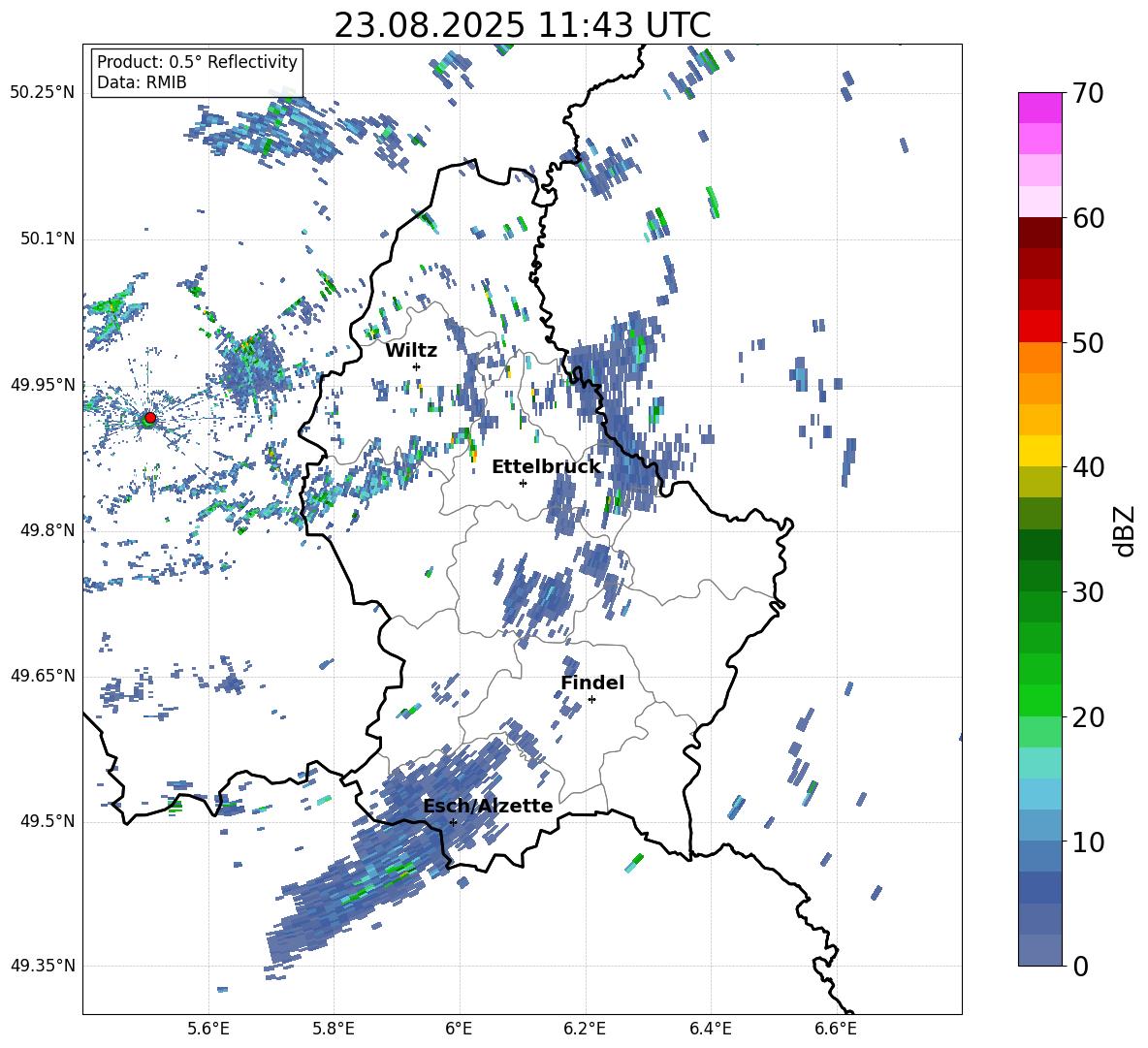Screen dimensions: 1148x1048
Task: Click the 49.65°N latitude label
Action: pyautogui.click(x=43, y=676)
